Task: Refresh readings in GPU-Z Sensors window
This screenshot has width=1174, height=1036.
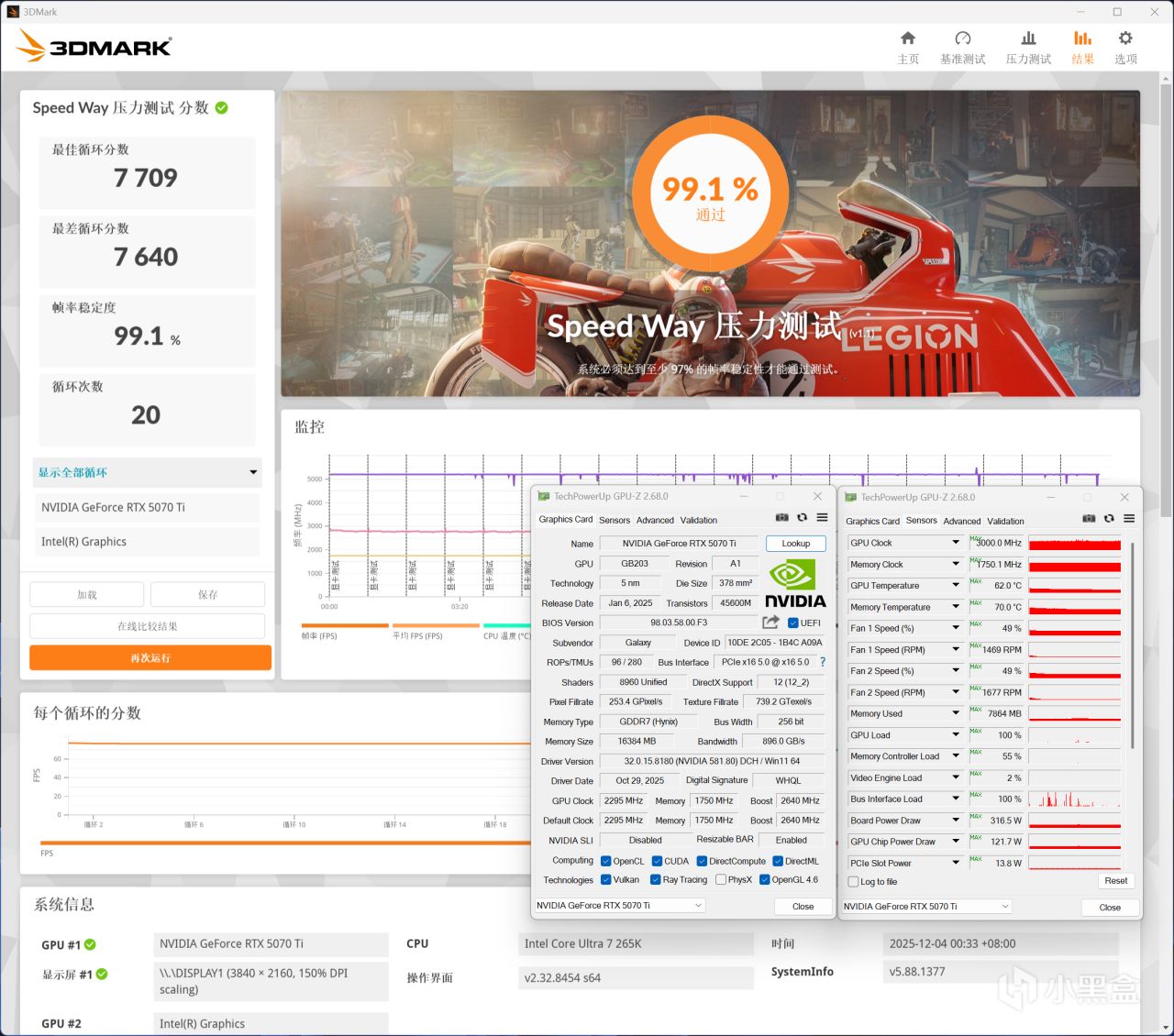Action: [x=1109, y=519]
